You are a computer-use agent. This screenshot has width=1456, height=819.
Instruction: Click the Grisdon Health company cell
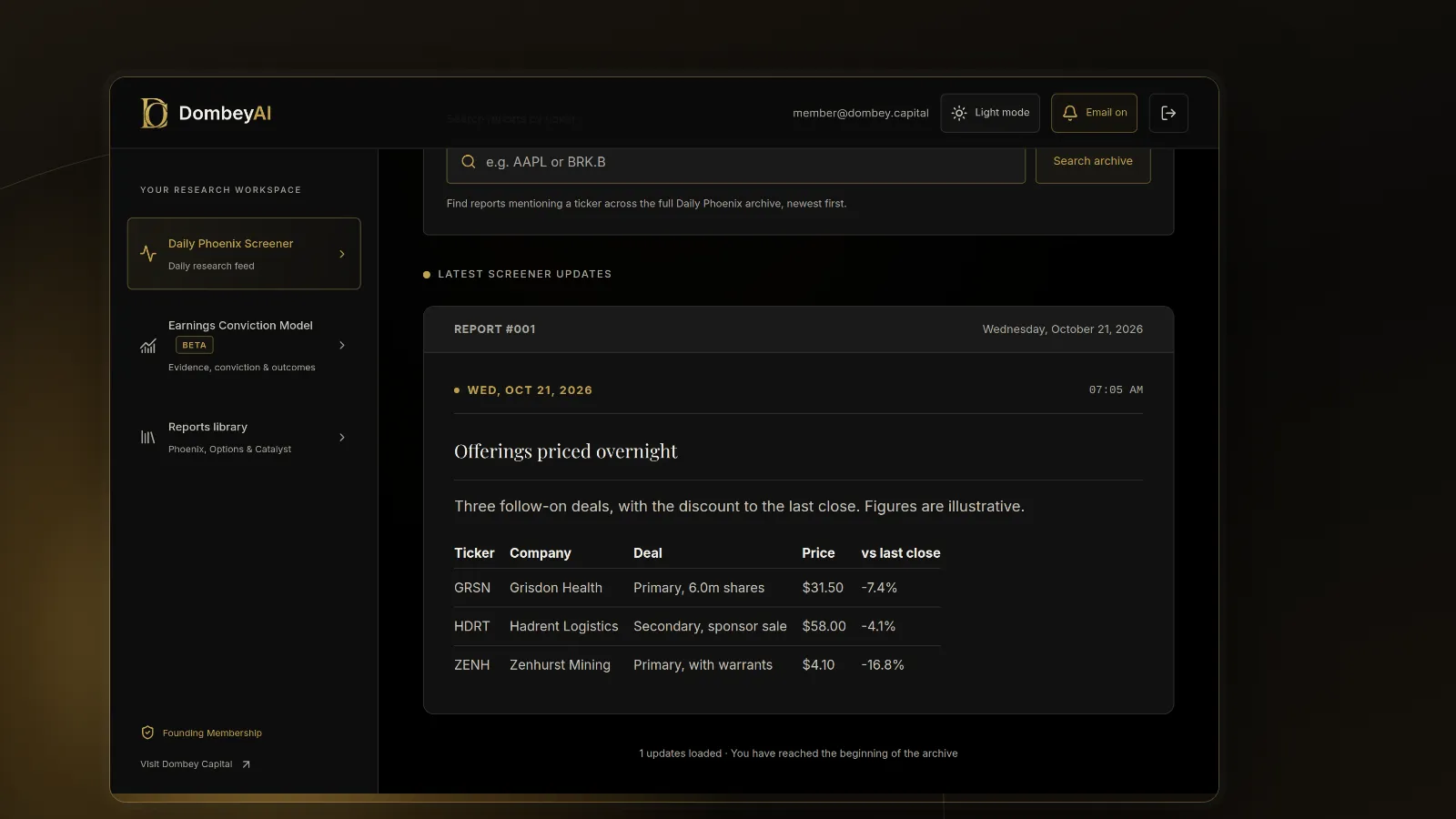coord(556,588)
